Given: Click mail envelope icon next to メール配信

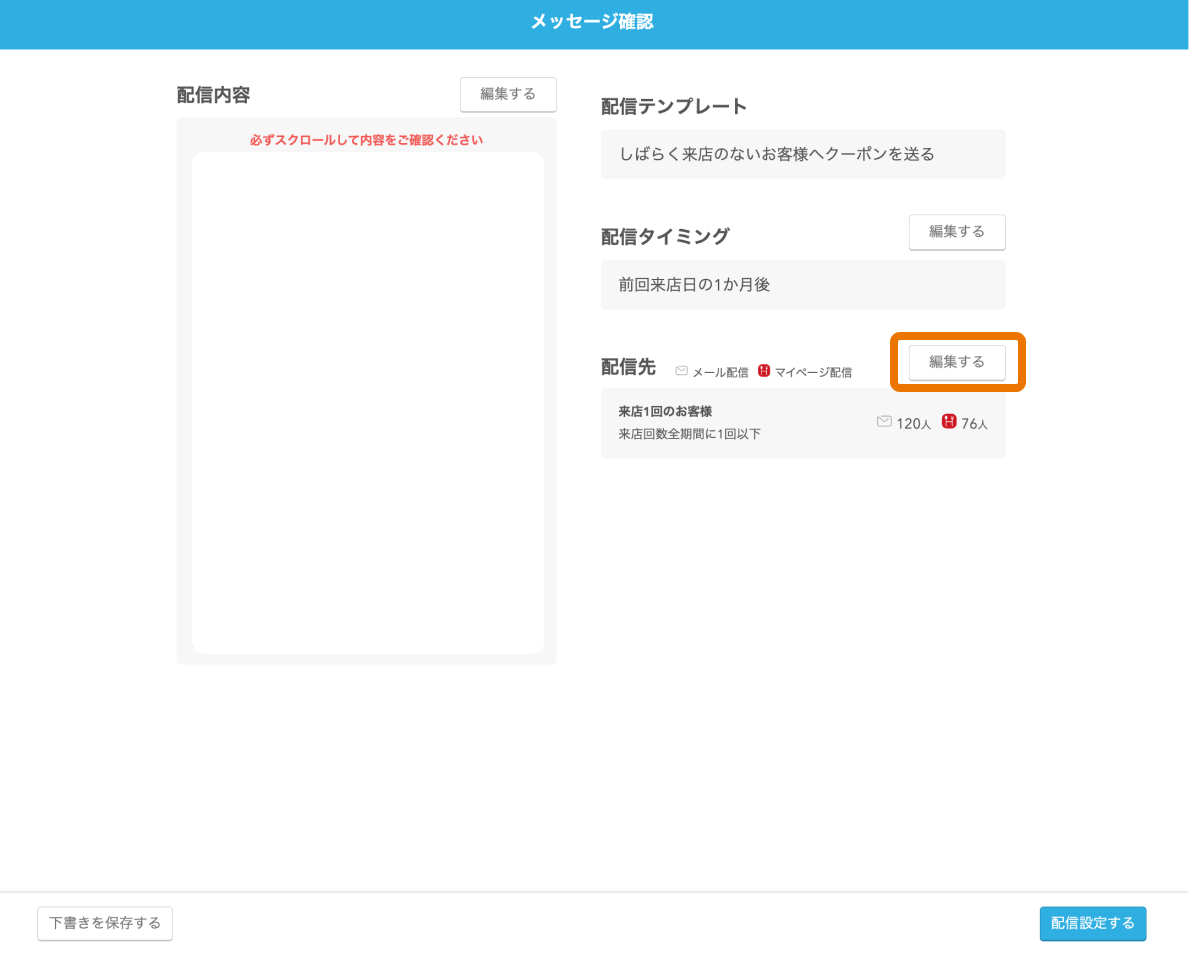Looking at the screenshot, I should tap(681, 371).
